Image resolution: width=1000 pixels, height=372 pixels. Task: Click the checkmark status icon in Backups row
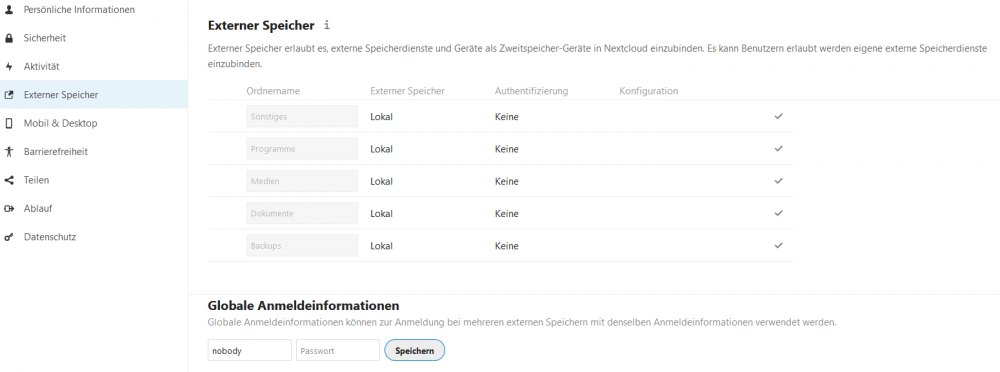[778, 245]
